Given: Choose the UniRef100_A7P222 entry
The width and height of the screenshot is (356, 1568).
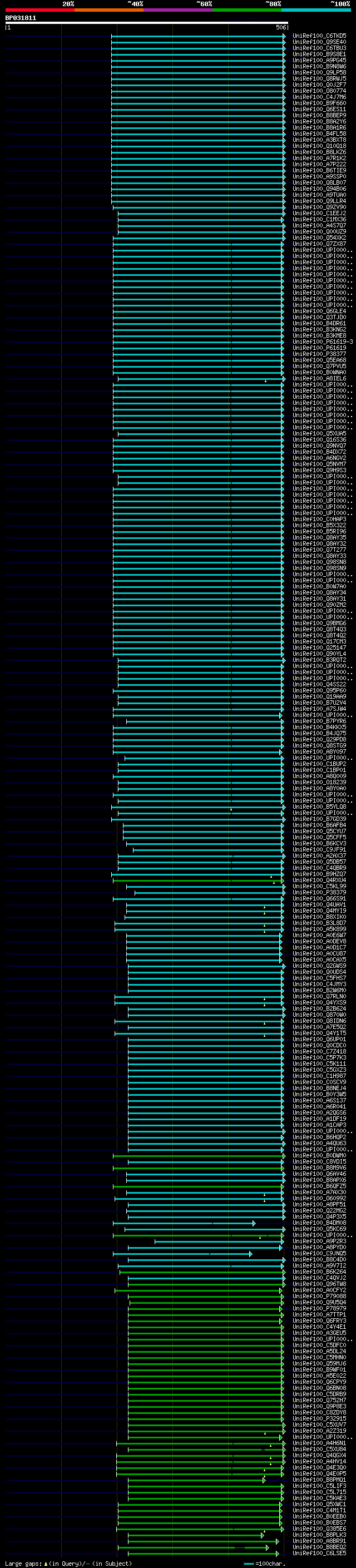Looking at the screenshot, I should tap(319, 164).
